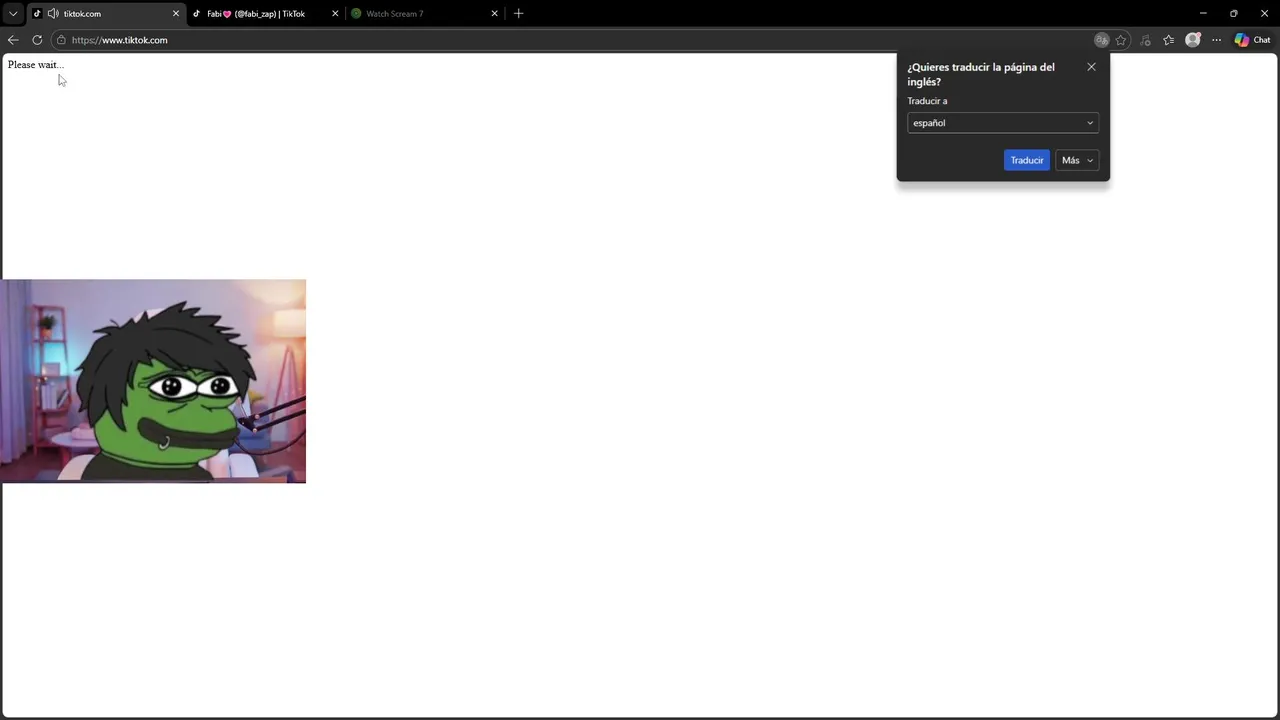Screen dimensions: 1280x720
Task: Open the favorites list icon
Action: (x=1168, y=40)
